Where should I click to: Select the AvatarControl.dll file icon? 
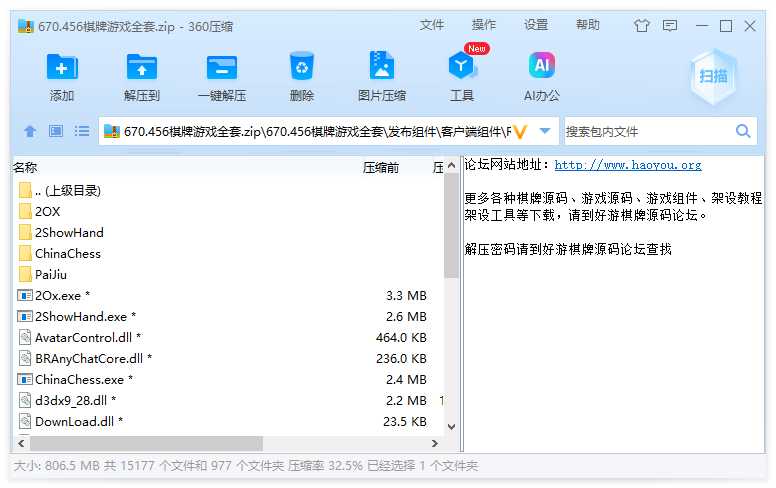pyautogui.click(x=25, y=338)
